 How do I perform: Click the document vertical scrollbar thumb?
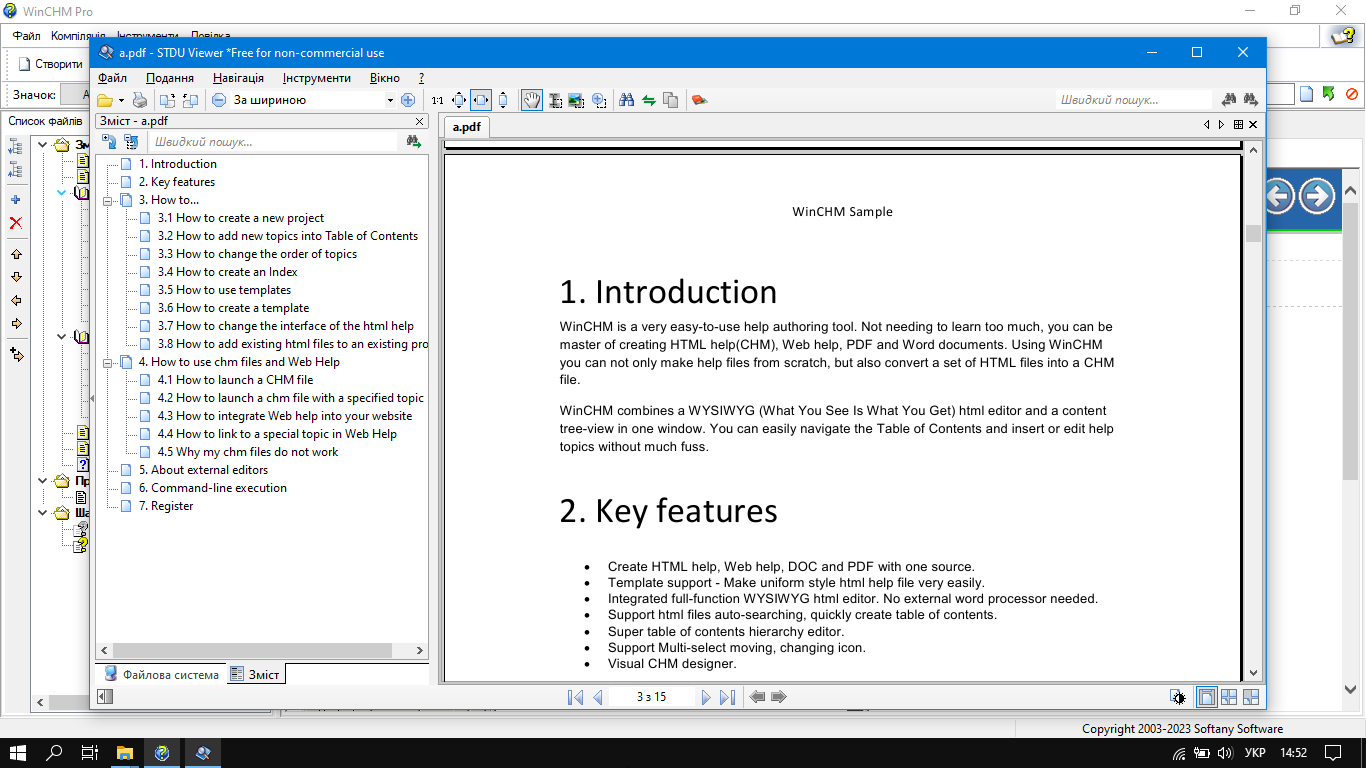[x=1253, y=233]
